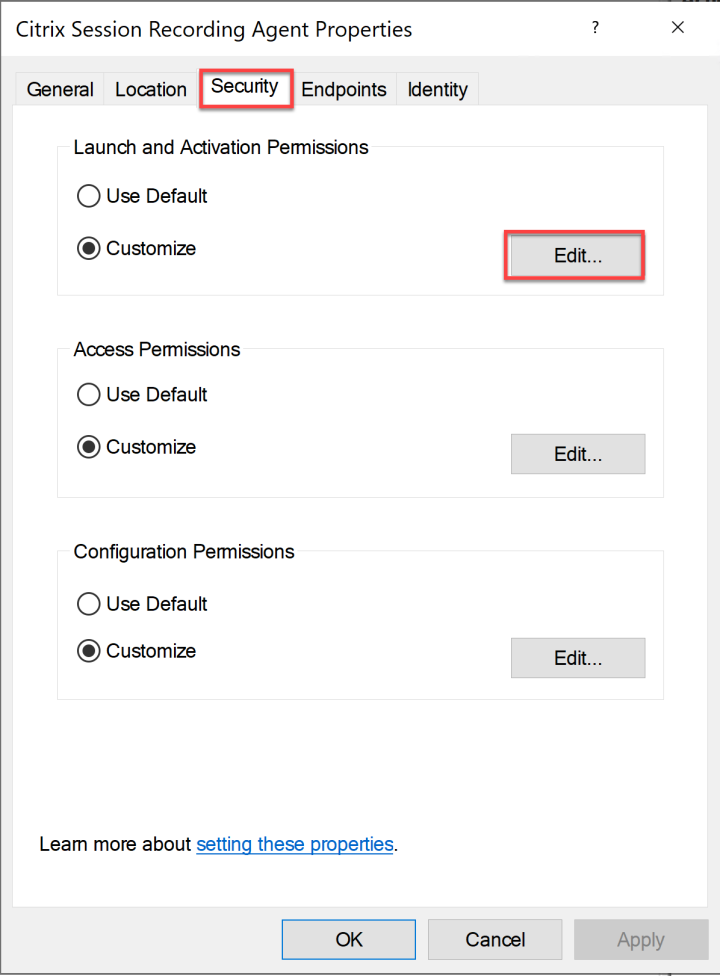Image resolution: width=720 pixels, height=976 pixels.
Task: Cancel the properties dialog
Action: coord(495,939)
